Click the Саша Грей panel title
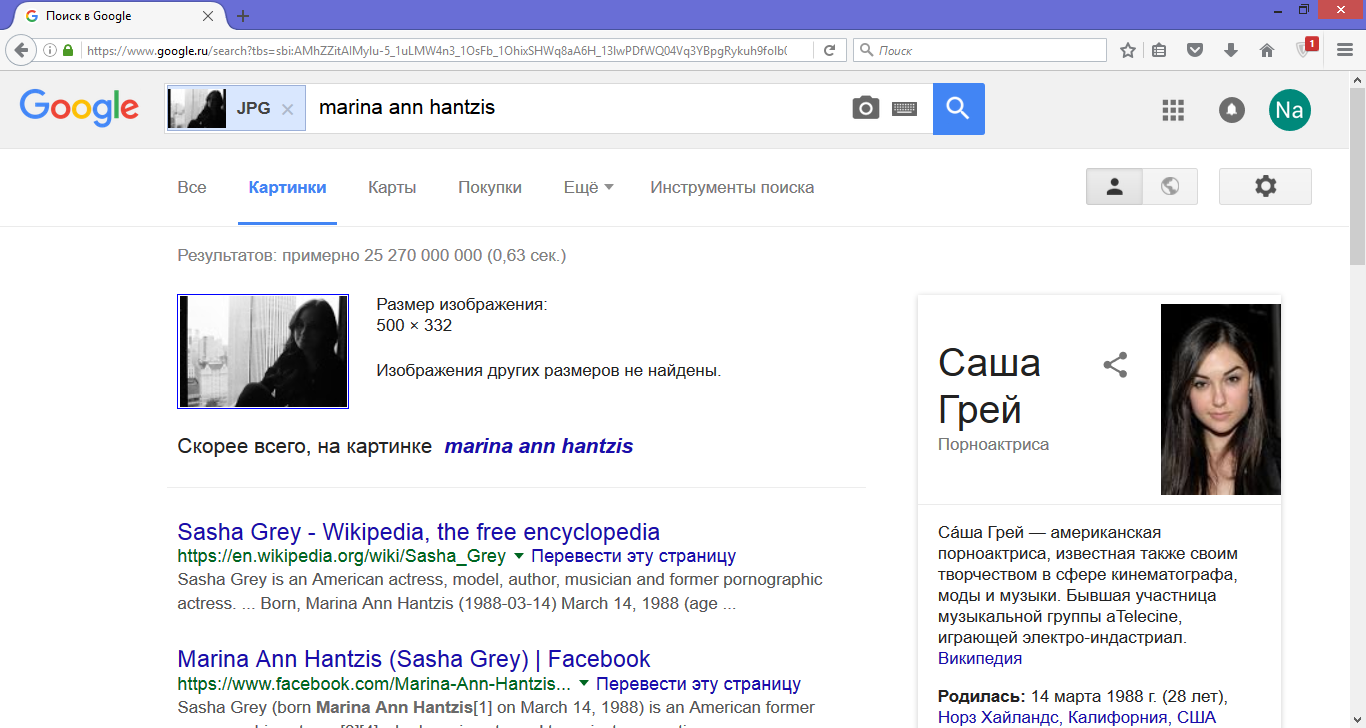1366x728 pixels. [990, 385]
